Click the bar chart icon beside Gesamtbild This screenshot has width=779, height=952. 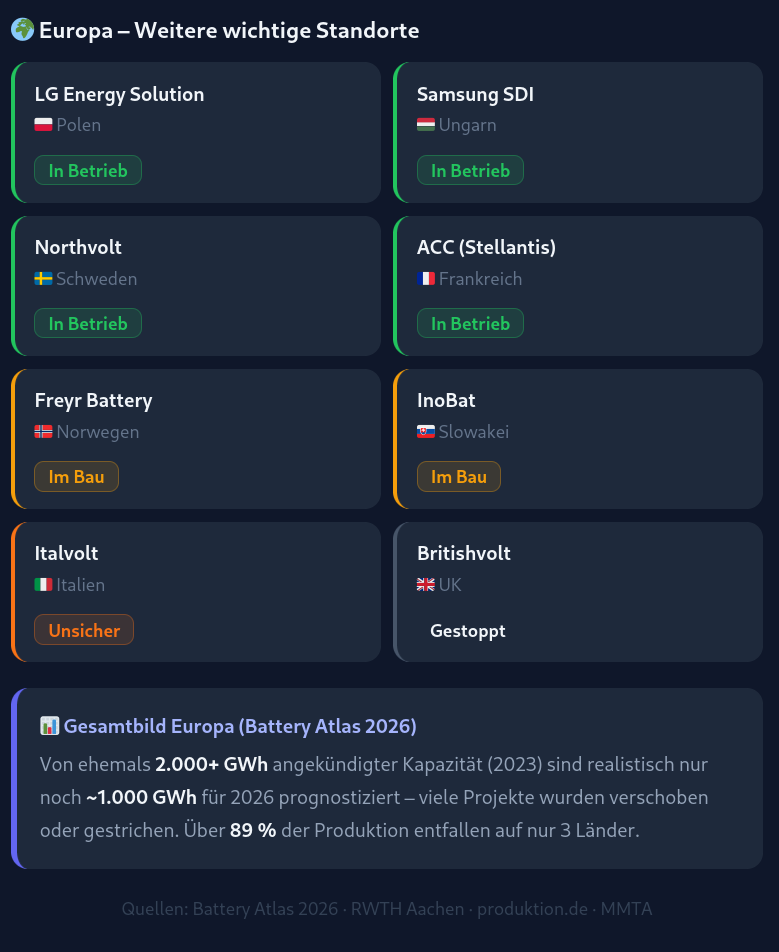49,726
